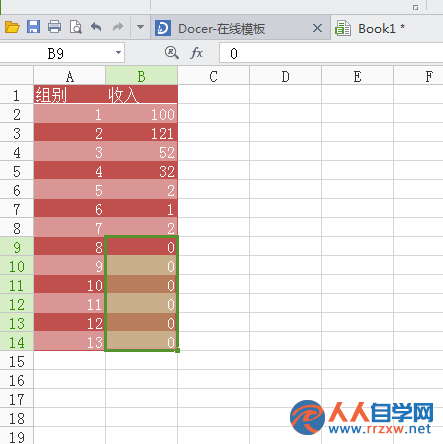The height and width of the screenshot is (444, 443).
Task: Click the Book1 spreadsheet file icon
Action: click(x=343, y=28)
